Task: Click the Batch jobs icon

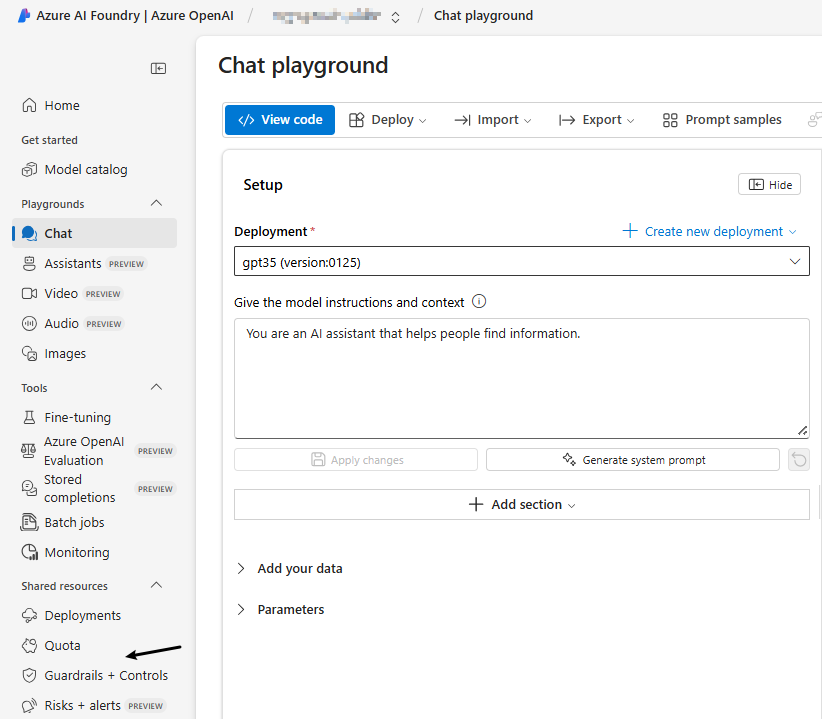Action: pyautogui.click(x=29, y=522)
